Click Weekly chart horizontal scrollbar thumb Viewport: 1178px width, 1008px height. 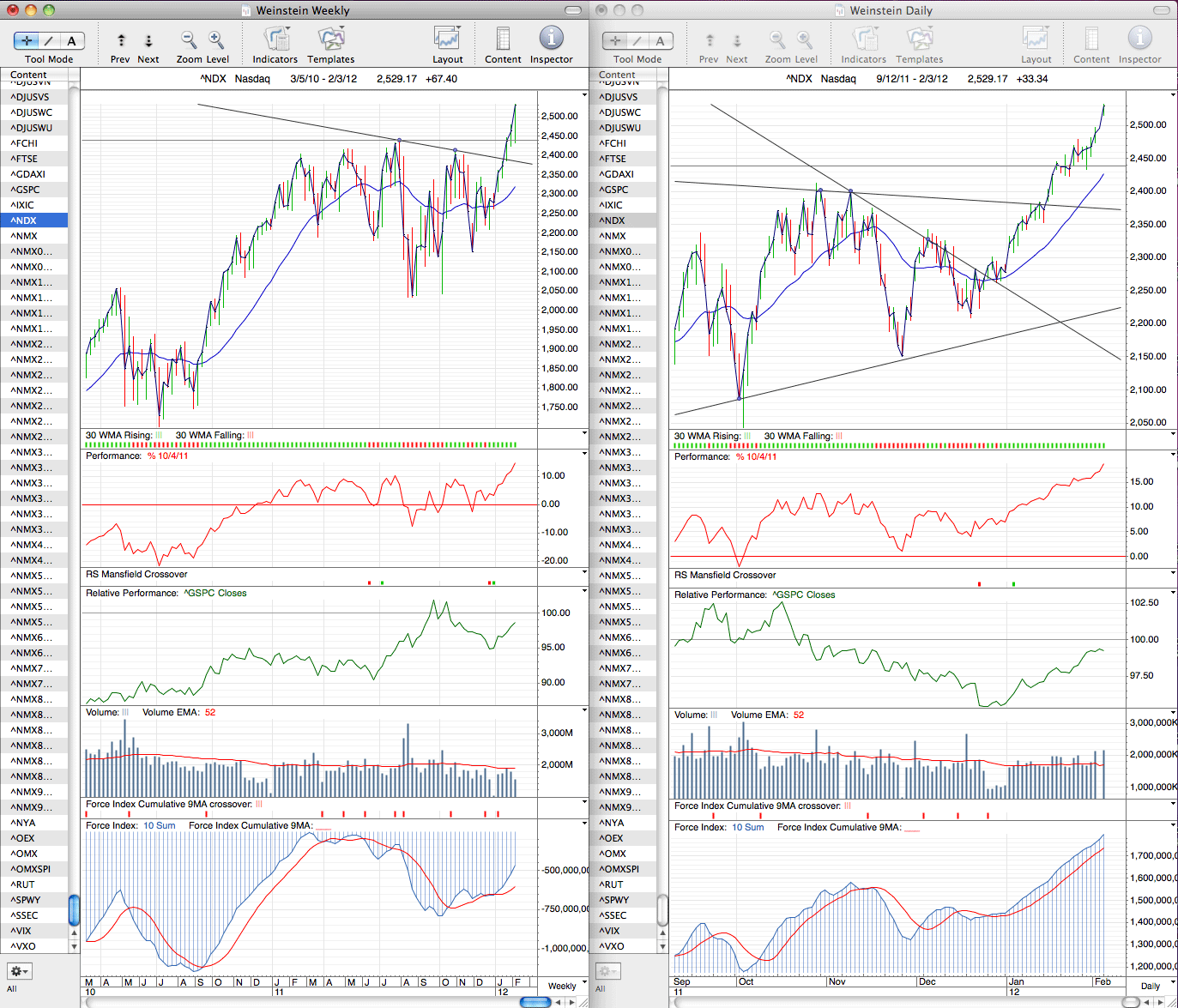536,1002
